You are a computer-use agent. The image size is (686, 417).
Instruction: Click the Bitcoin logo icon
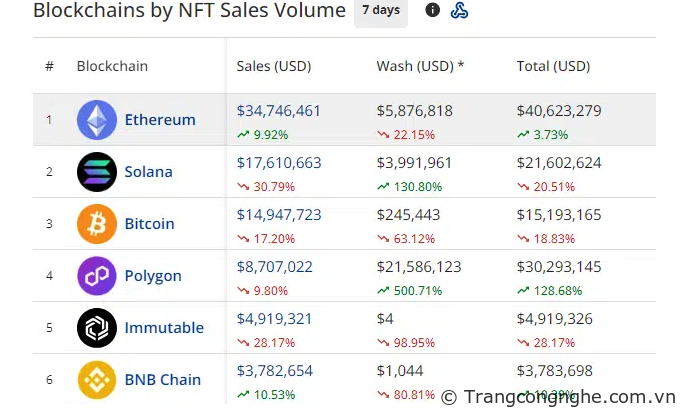click(x=97, y=224)
